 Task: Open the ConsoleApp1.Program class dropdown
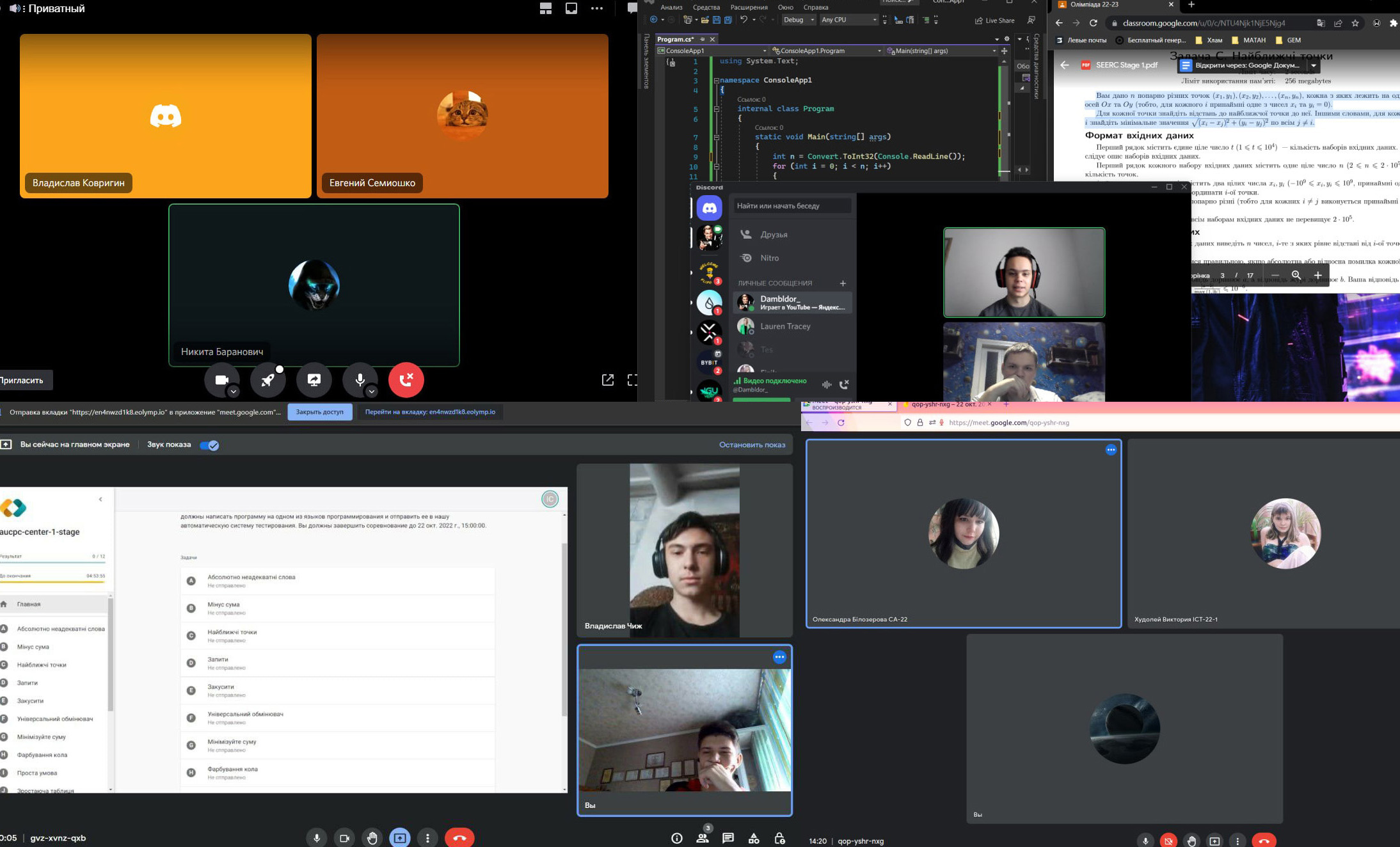[827, 51]
